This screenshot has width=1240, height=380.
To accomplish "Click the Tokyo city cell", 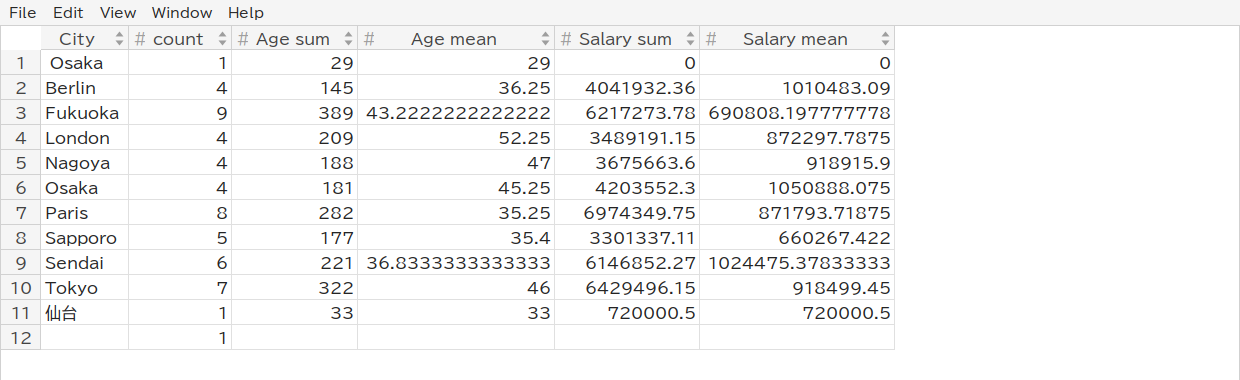I will click(x=85, y=288).
